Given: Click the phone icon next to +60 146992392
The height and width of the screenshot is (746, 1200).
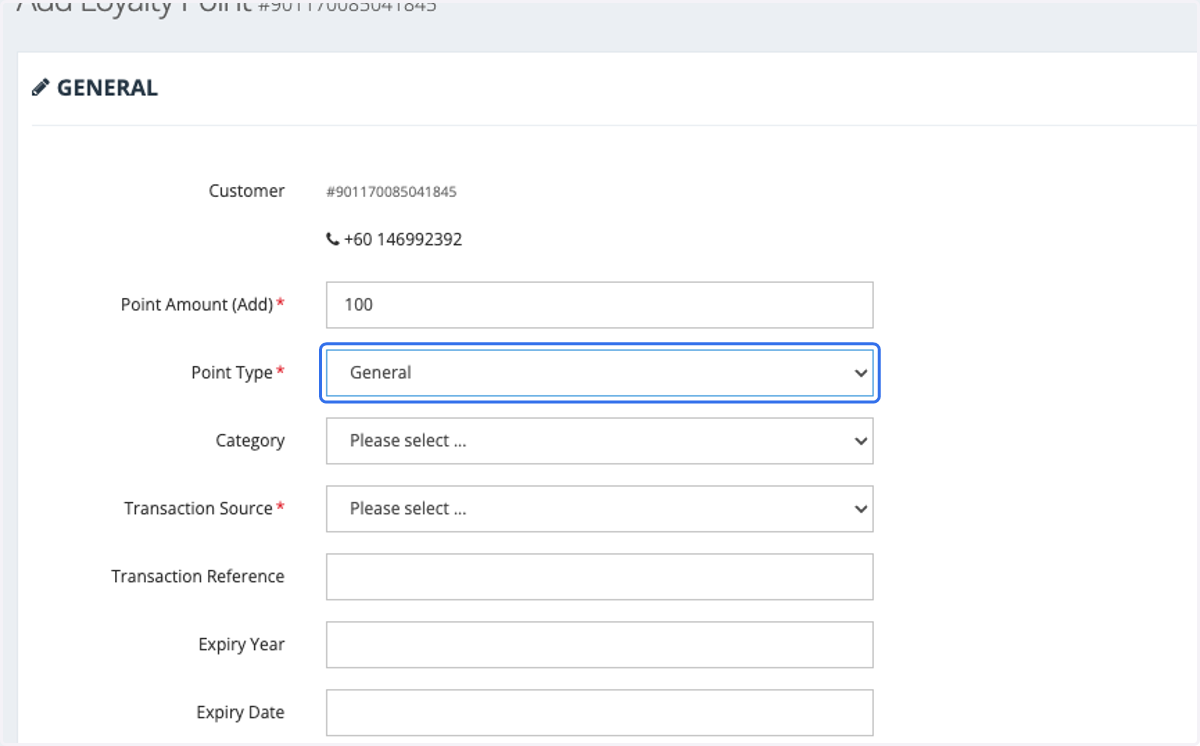Looking at the screenshot, I should click(333, 240).
